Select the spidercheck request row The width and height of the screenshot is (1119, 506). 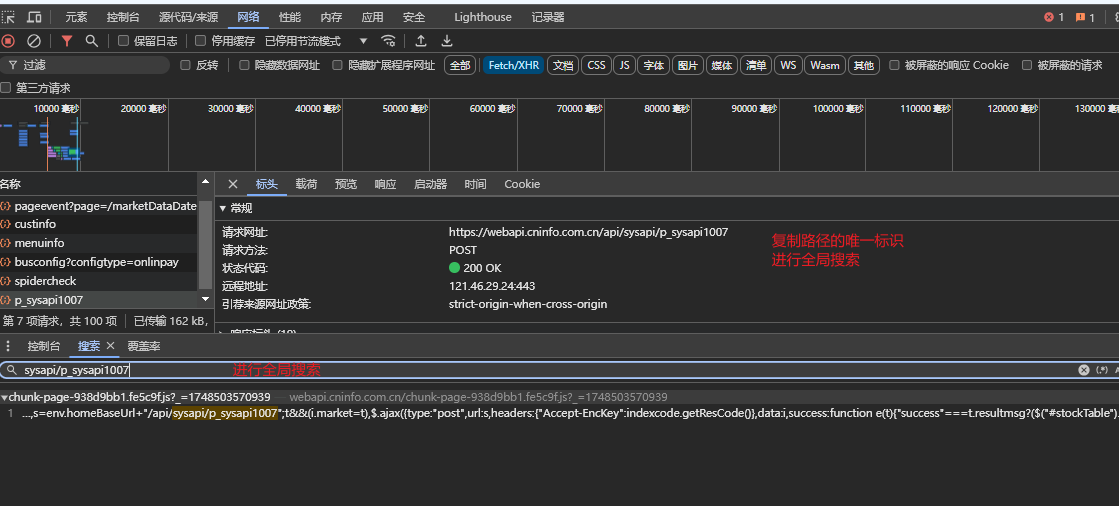(98, 281)
